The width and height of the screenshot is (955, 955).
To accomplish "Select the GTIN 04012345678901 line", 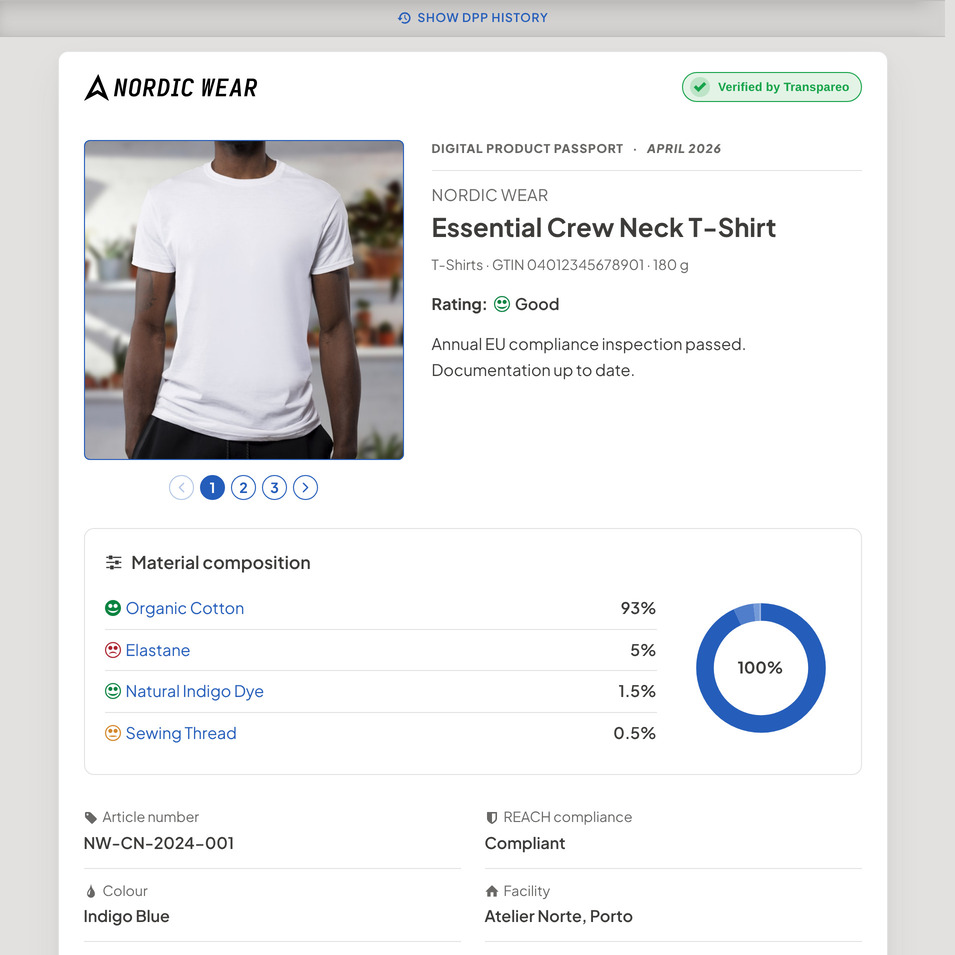I will tap(560, 265).
